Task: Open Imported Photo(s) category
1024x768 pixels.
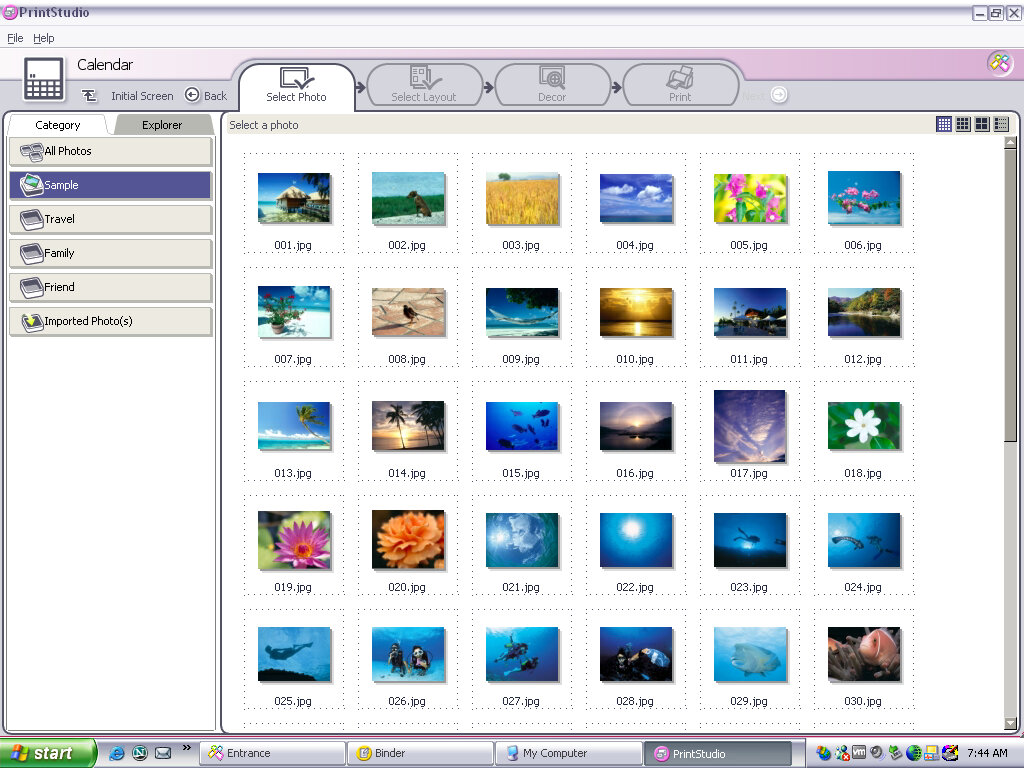Action: click(x=110, y=321)
